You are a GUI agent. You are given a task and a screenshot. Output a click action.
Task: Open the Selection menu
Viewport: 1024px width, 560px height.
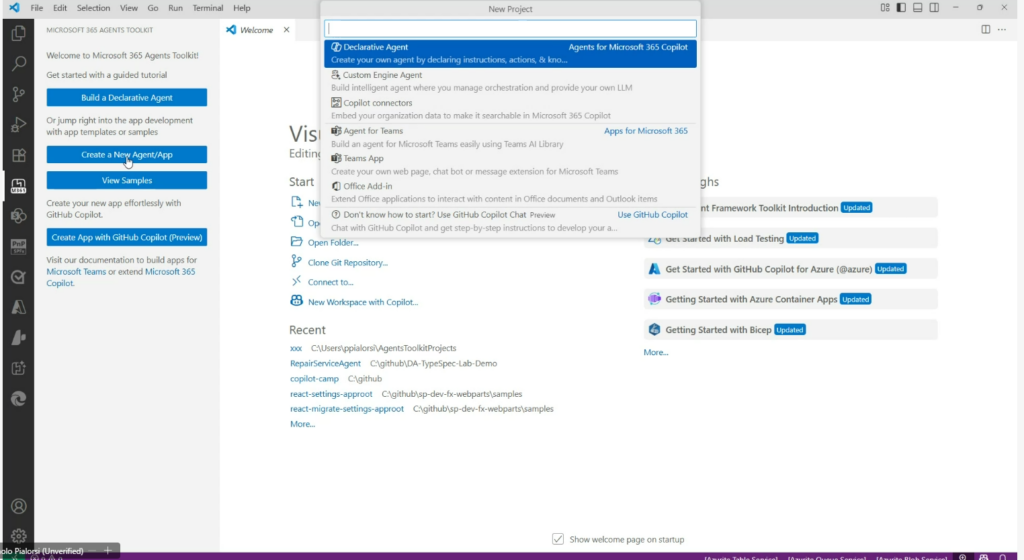[x=93, y=8]
